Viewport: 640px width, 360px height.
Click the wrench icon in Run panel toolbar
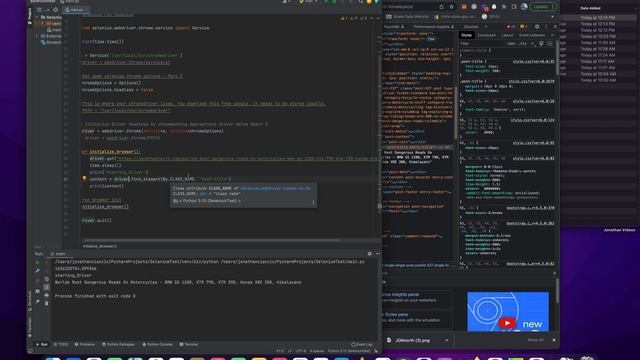pyautogui.click(x=38, y=271)
